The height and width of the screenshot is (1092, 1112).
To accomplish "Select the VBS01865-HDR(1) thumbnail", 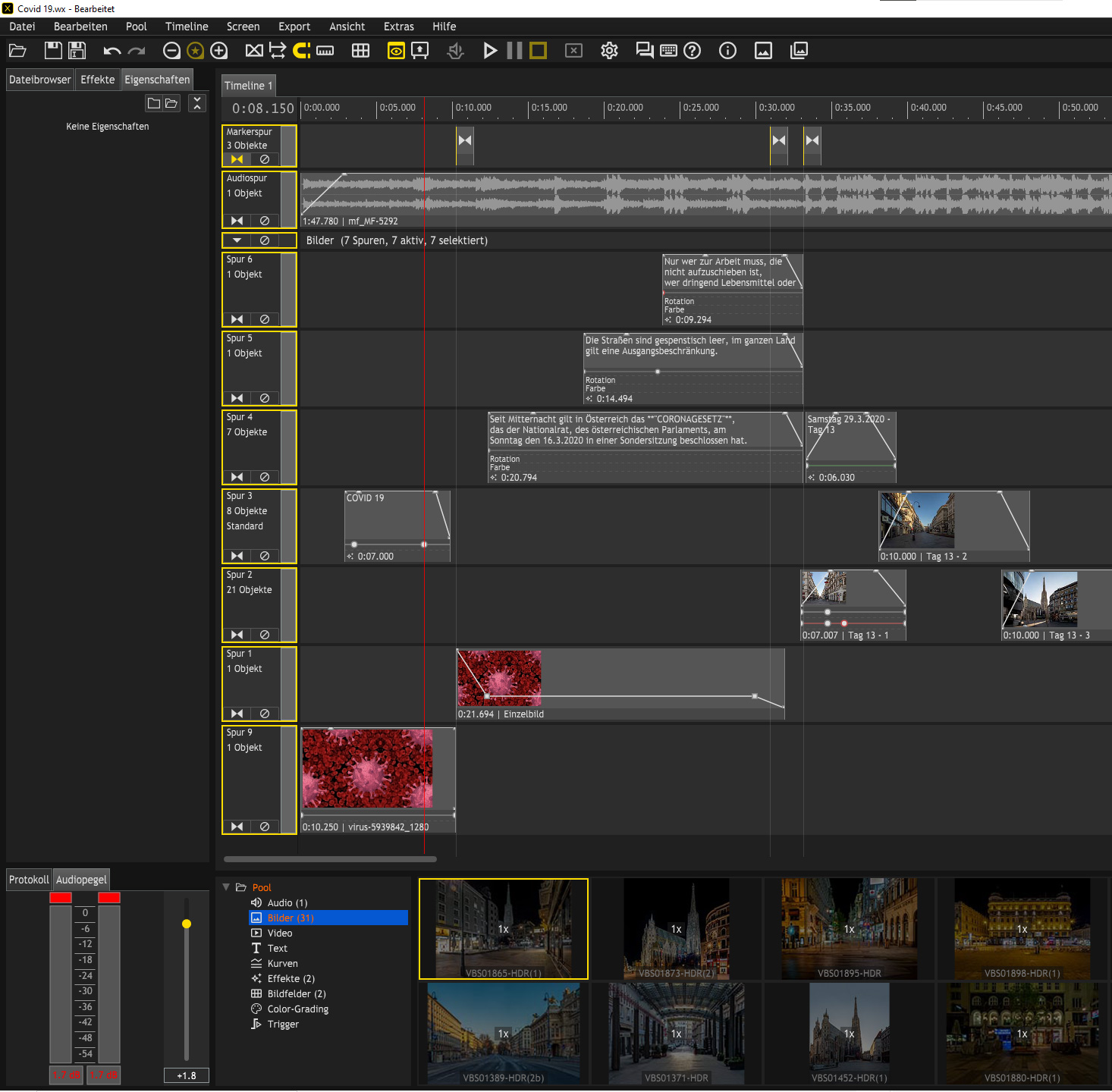I will click(504, 929).
